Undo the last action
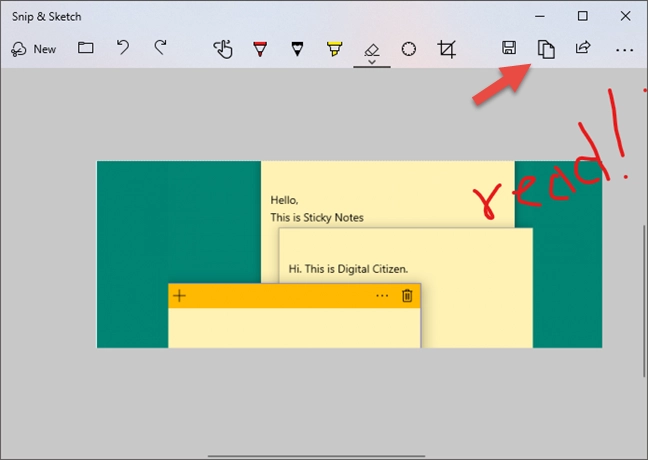 pos(123,47)
